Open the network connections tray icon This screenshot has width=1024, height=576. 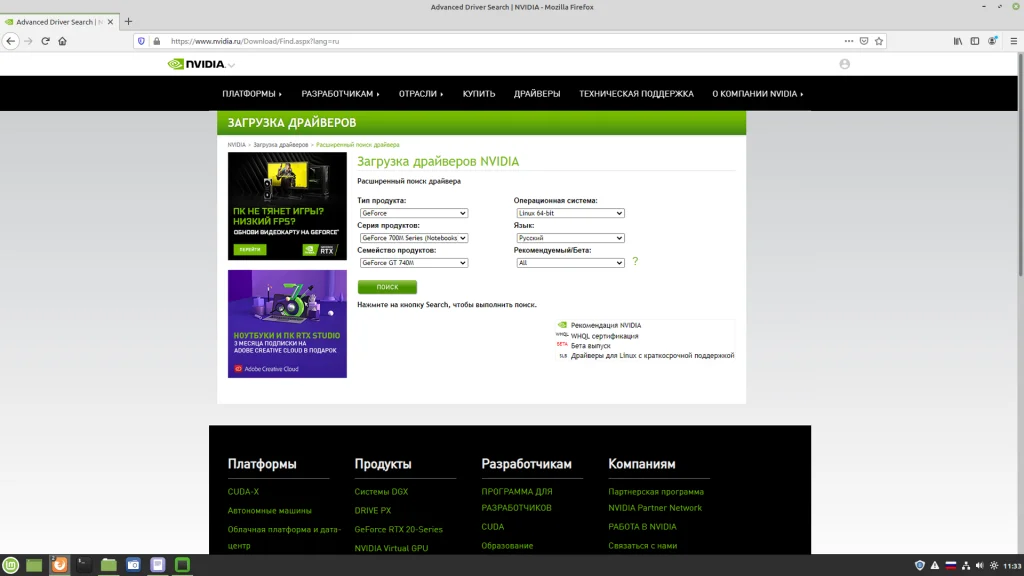coord(966,566)
